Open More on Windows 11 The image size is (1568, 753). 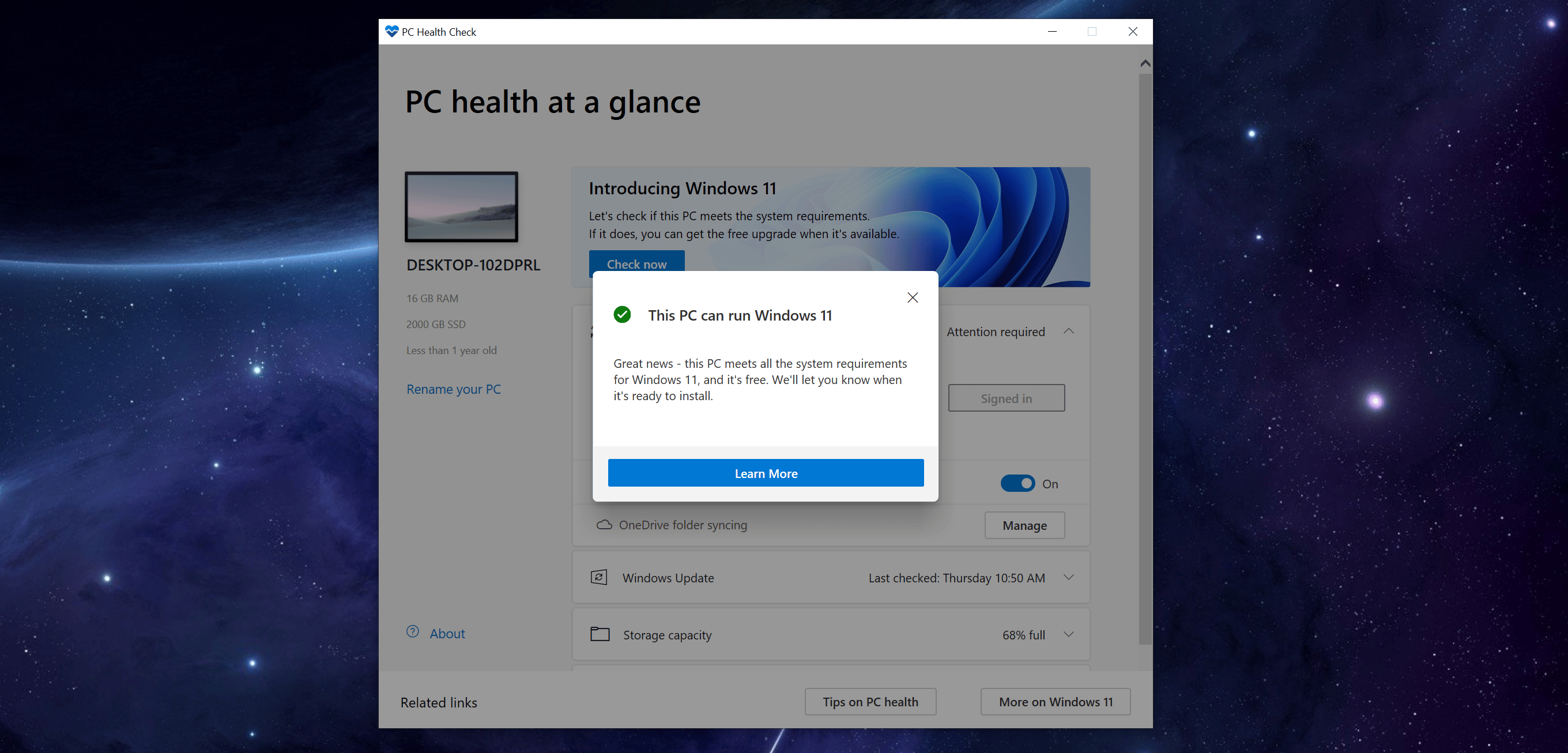1055,702
